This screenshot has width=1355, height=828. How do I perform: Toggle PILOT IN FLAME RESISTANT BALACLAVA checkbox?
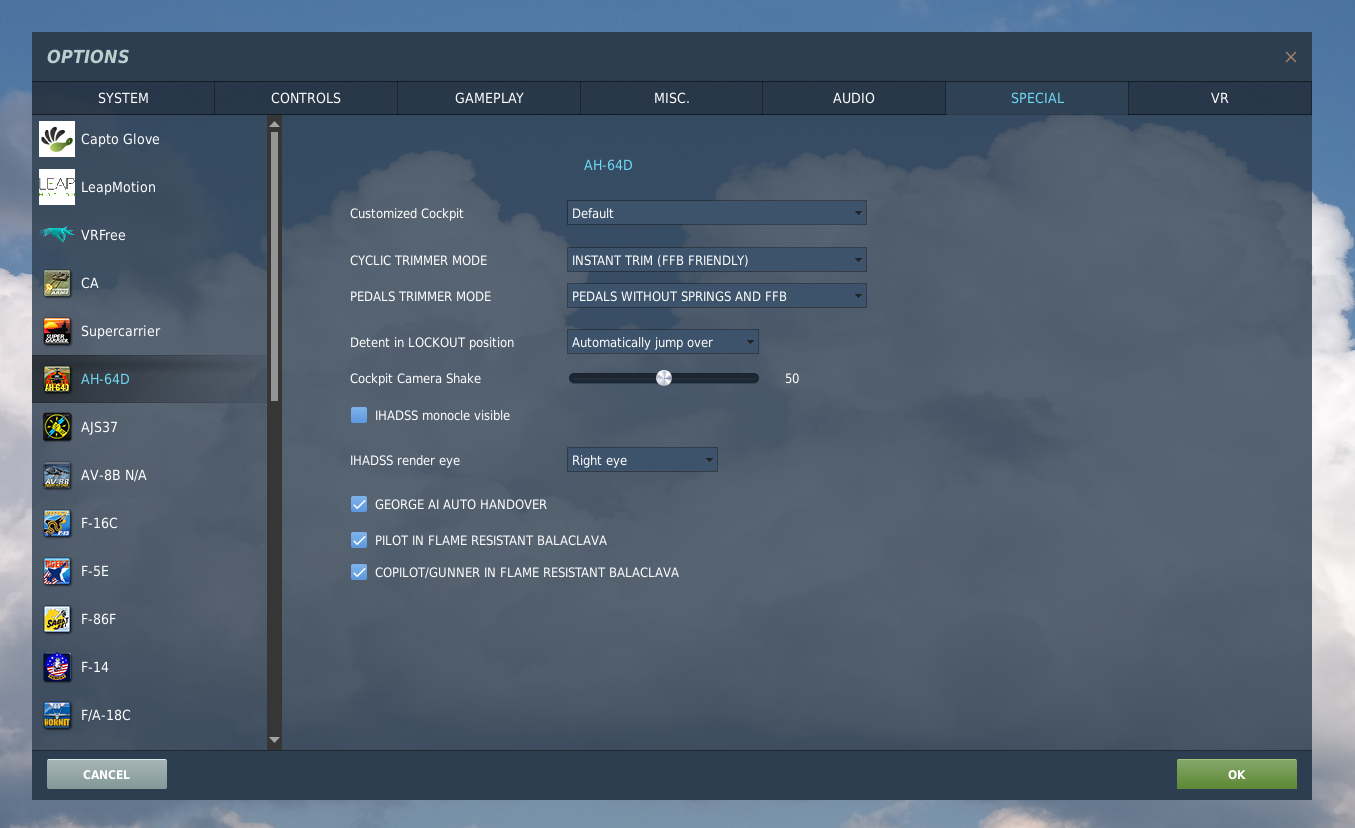point(359,540)
